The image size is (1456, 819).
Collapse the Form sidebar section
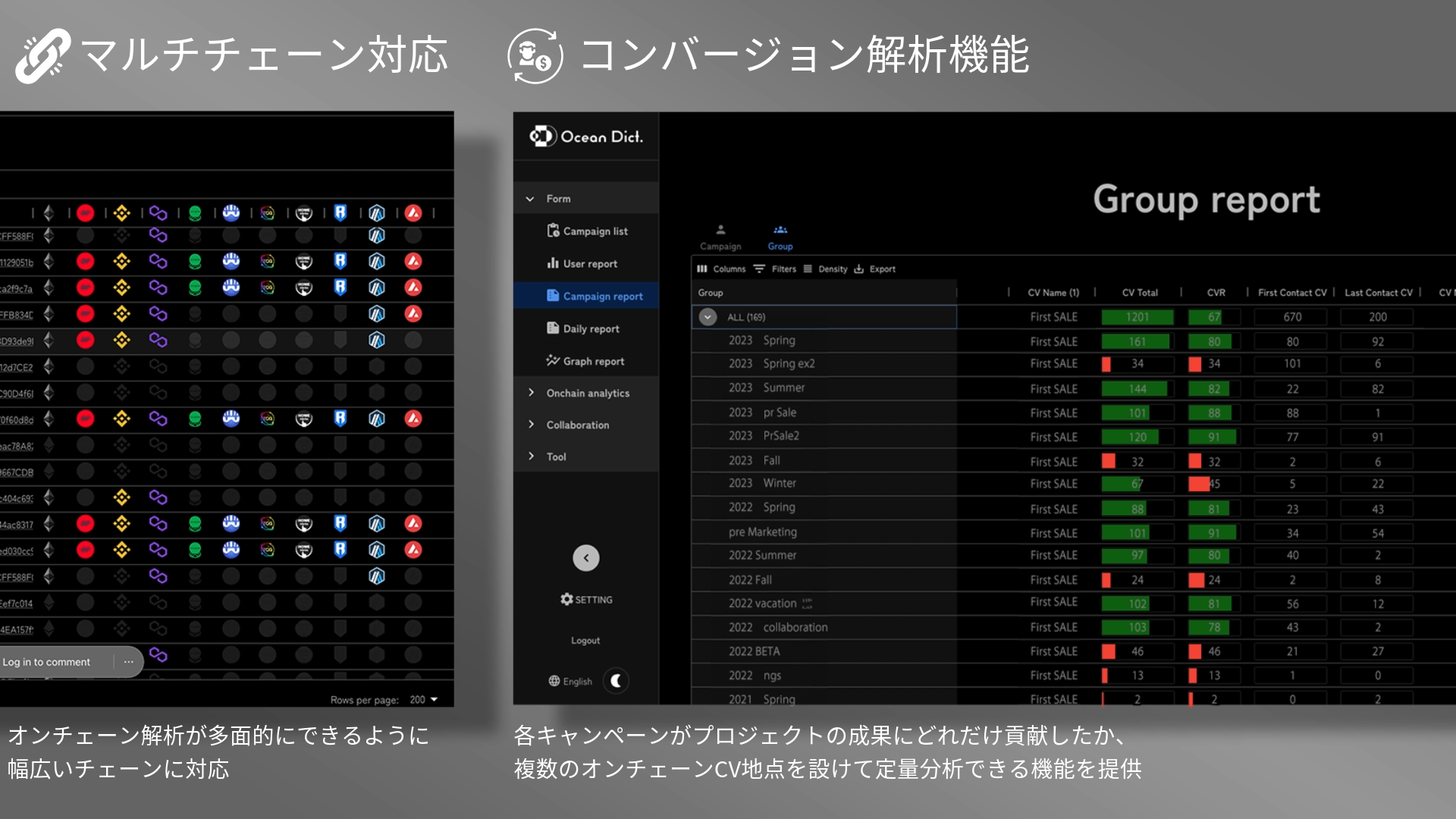click(x=557, y=199)
